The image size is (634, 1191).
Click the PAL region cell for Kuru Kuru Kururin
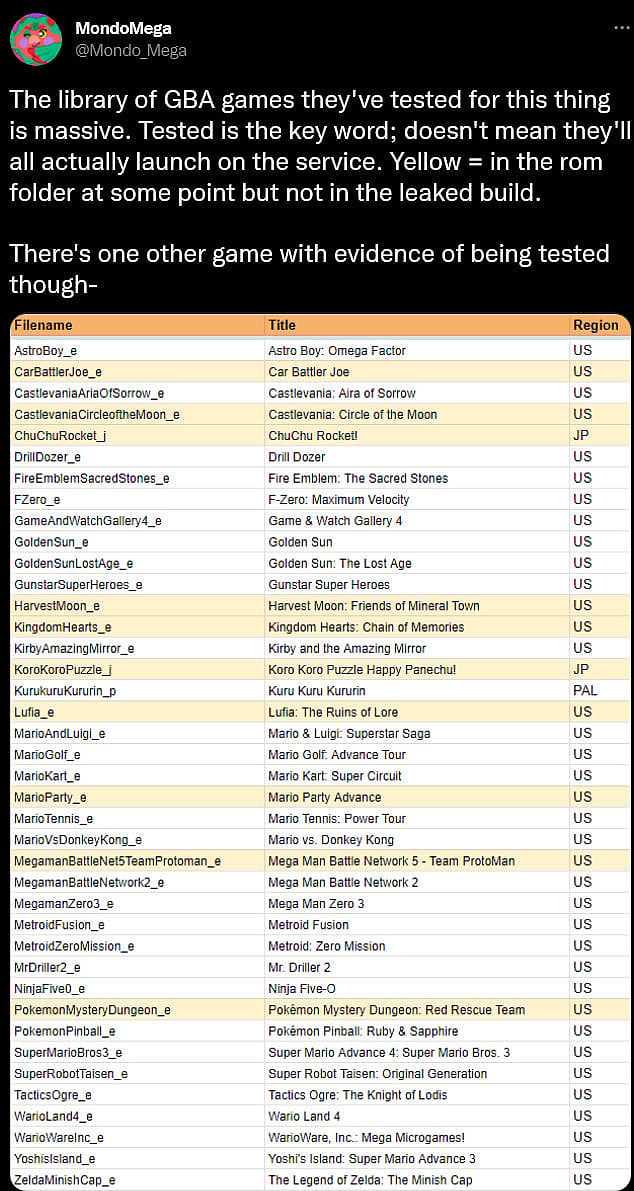point(585,691)
